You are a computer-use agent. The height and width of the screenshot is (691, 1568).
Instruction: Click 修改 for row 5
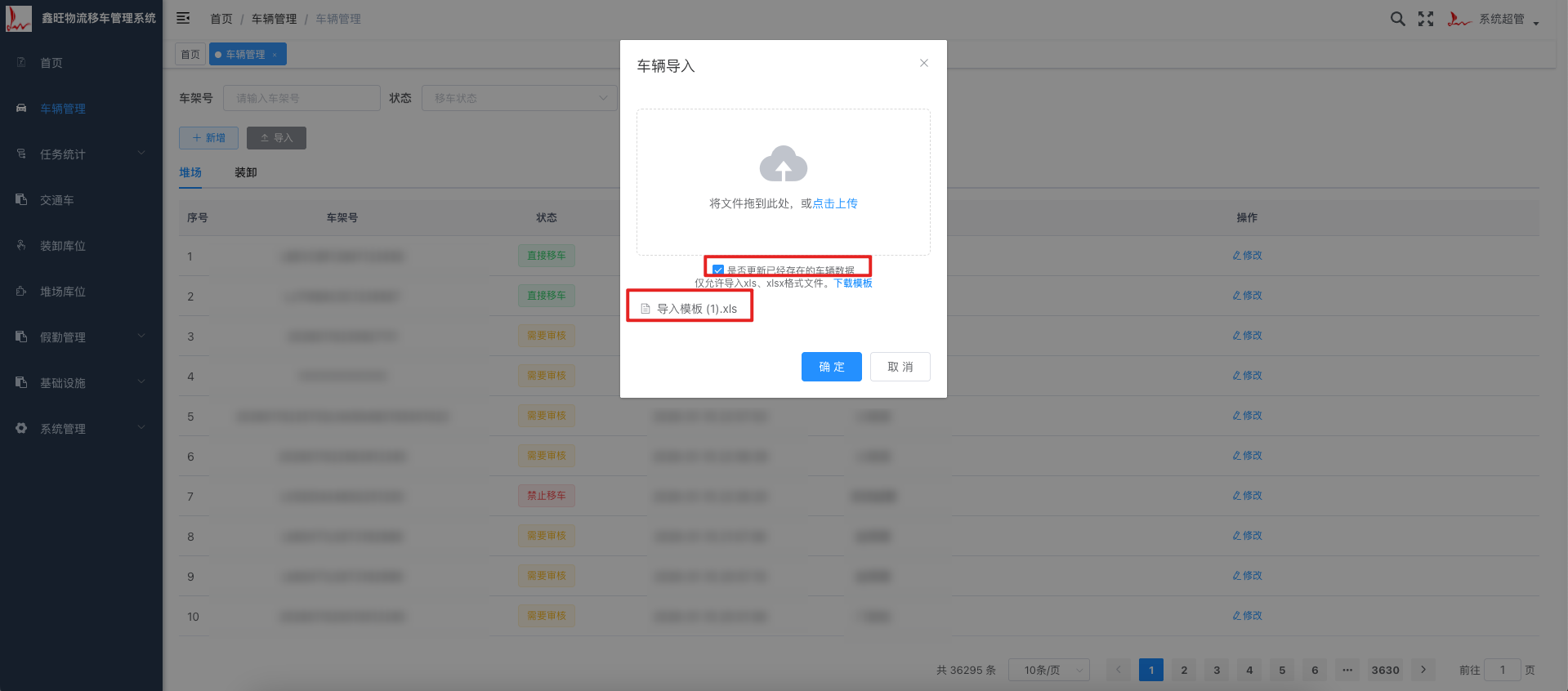point(1247,416)
